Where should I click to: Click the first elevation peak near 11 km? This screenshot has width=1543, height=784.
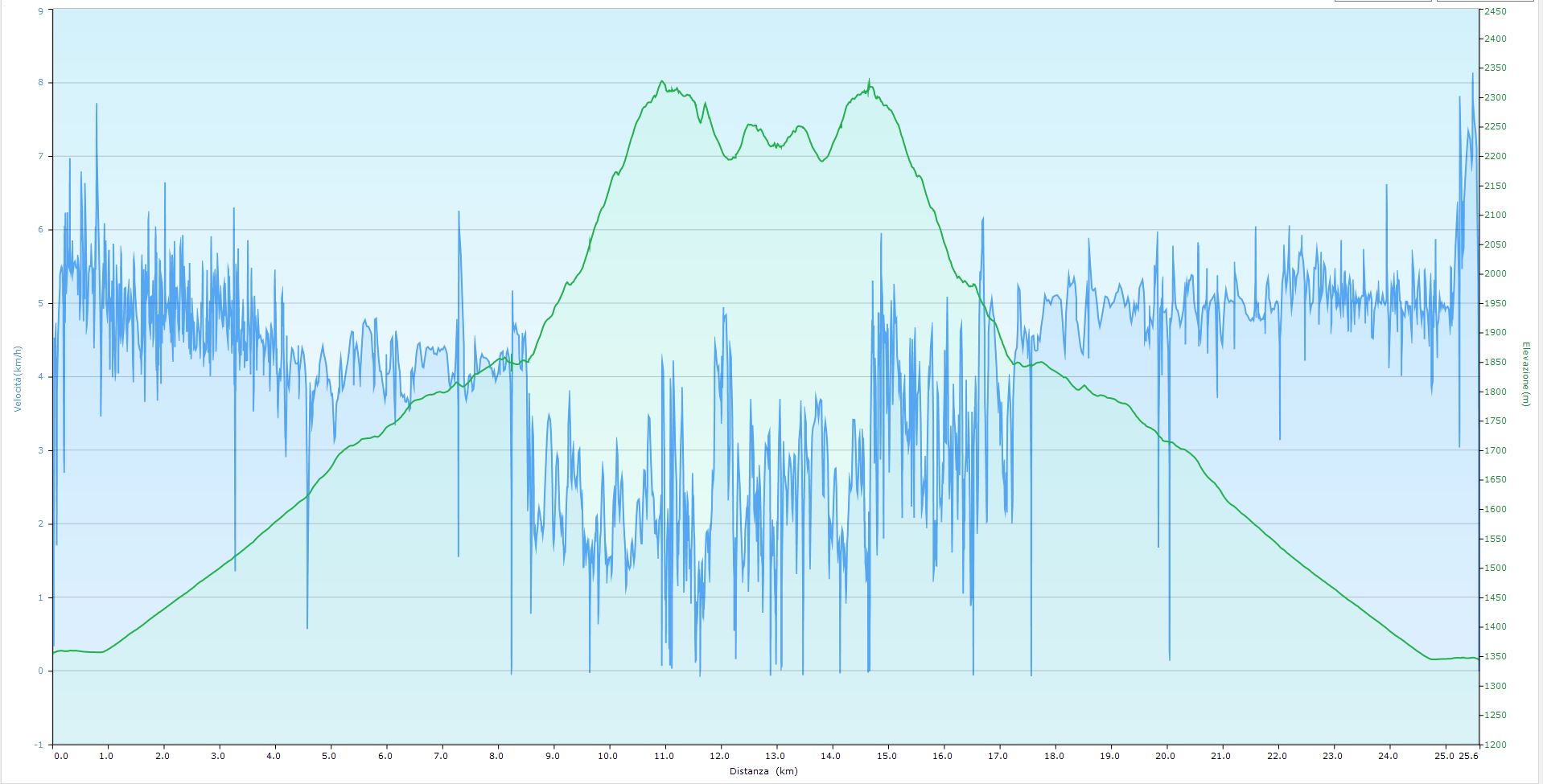(x=661, y=81)
